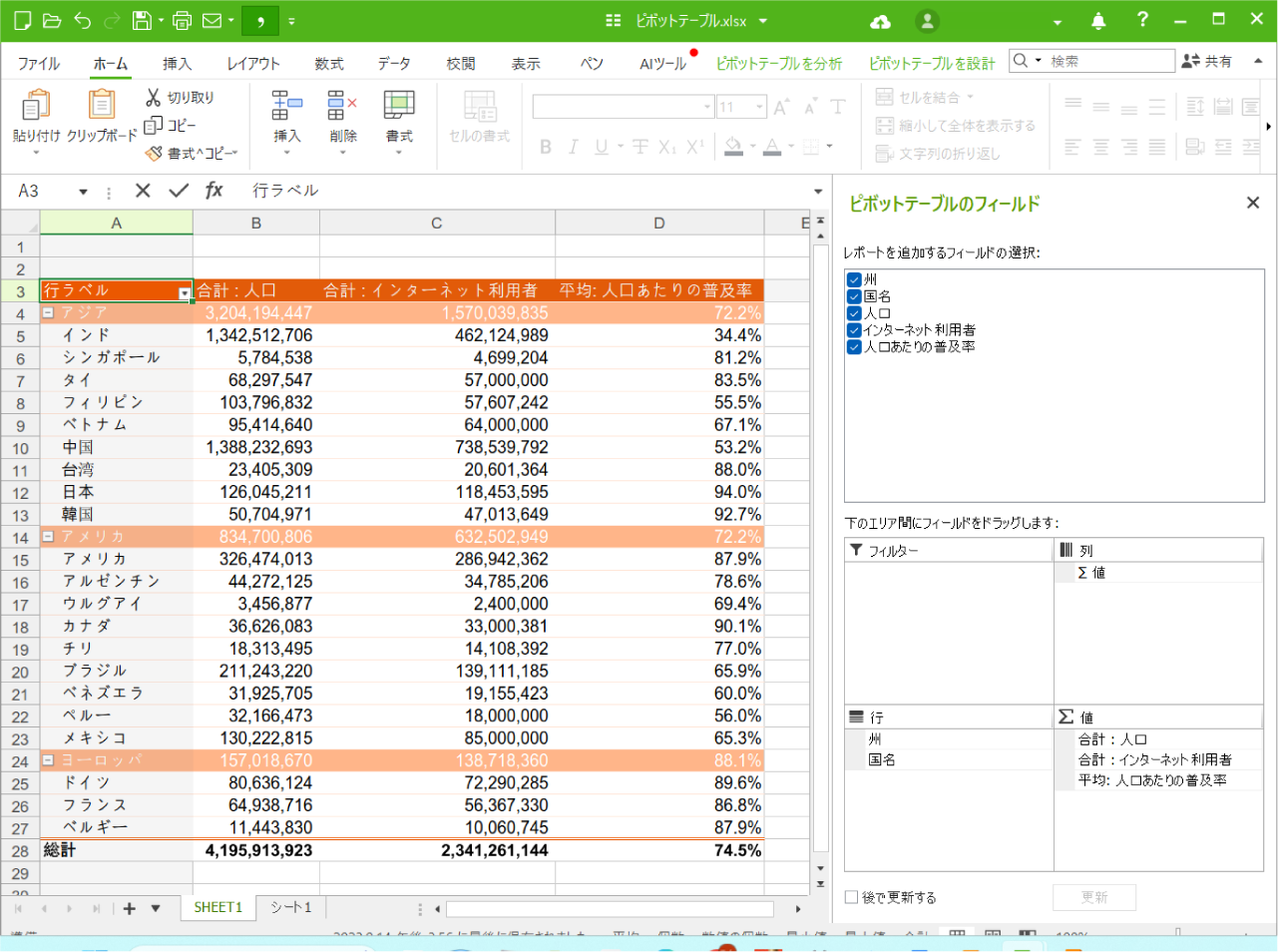Enable the 後で更新する checkbox
1278x952 pixels.
click(x=852, y=897)
